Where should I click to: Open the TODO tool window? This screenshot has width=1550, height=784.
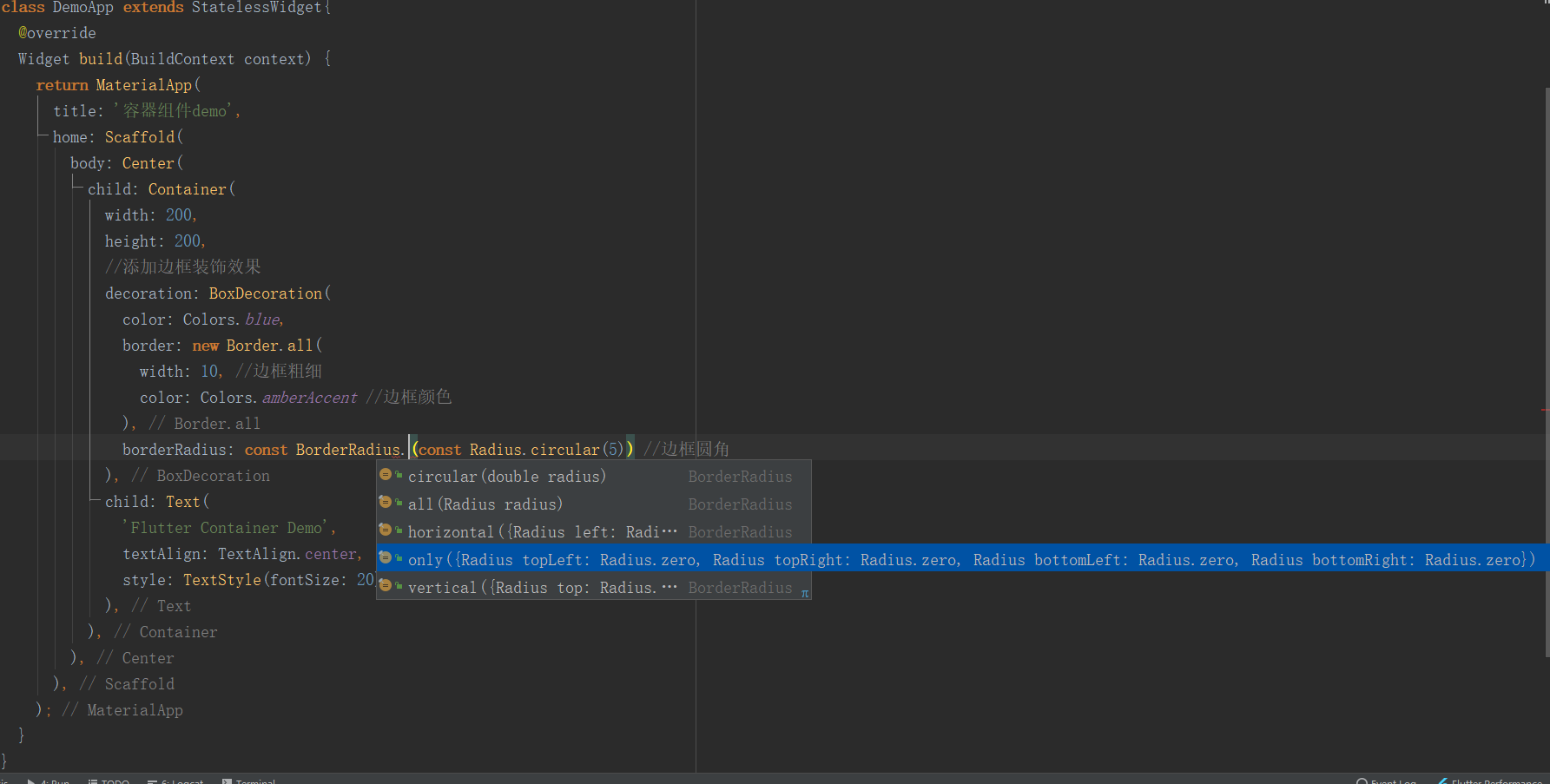tap(109, 781)
